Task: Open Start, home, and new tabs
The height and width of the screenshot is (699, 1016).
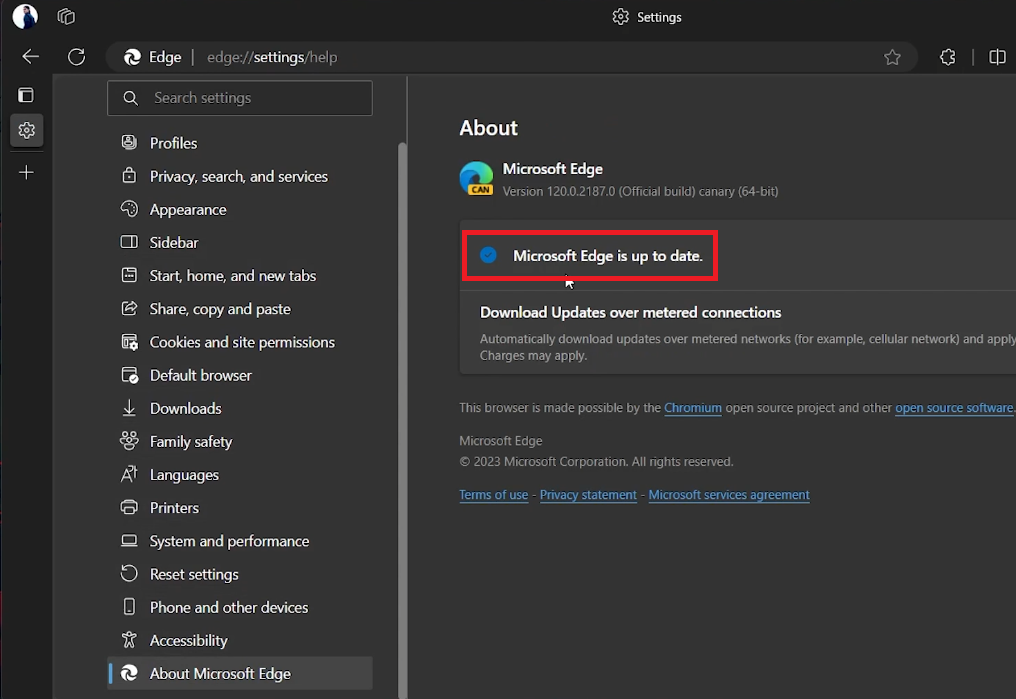Action: (x=240, y=275)
